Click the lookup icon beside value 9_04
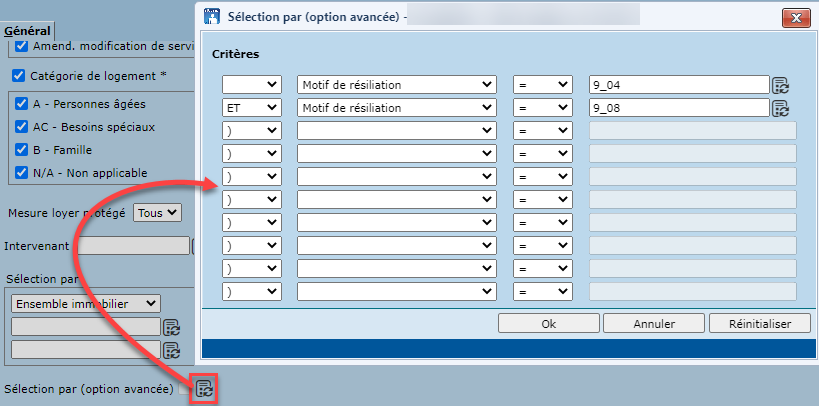The image size is (819, 406). [781, 85]
